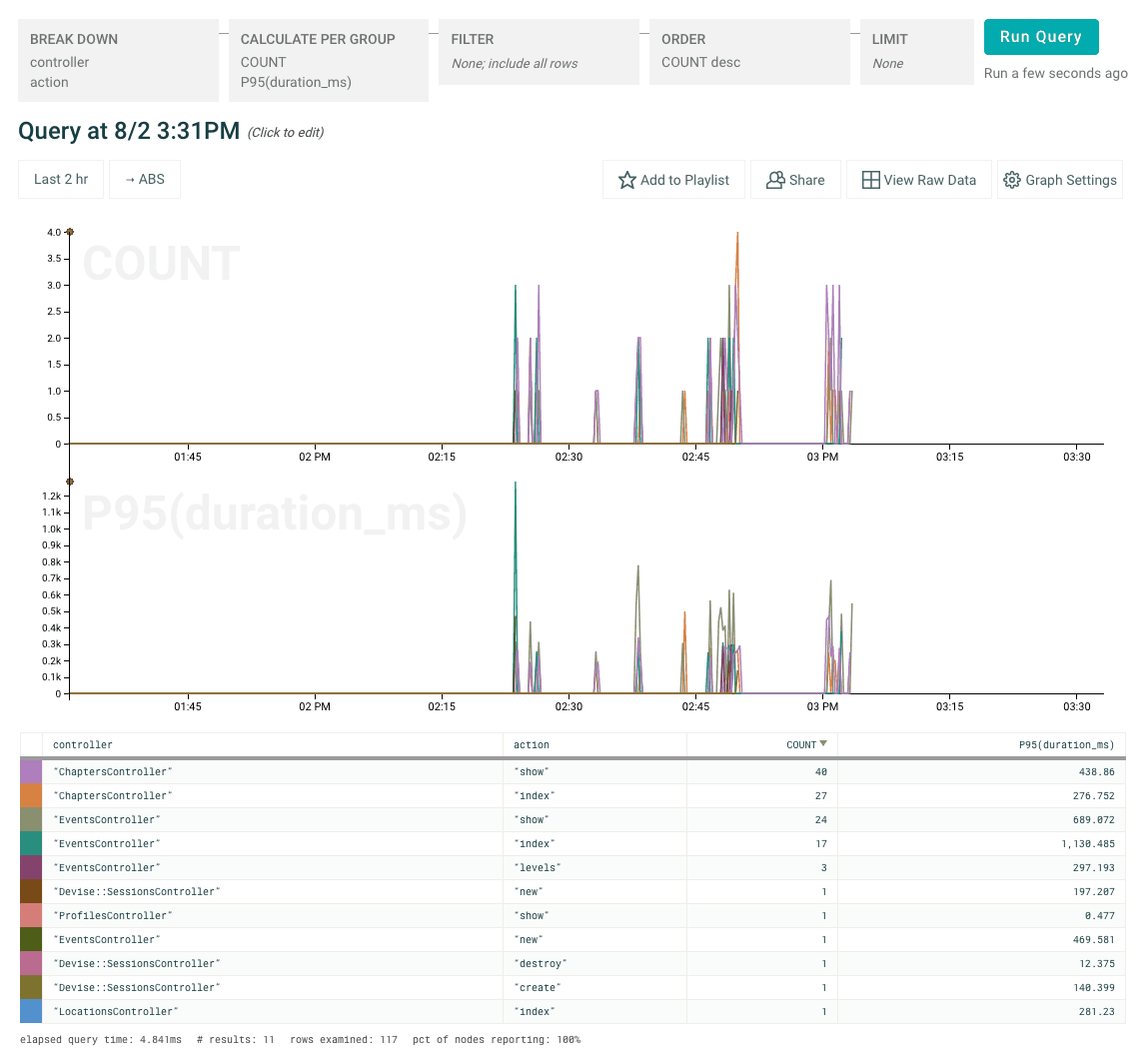The image size is (1148, 1062).
Task: Click the handle atop the COUNT chart y-axis
Action: pyautogui.click(x=68, y=231)
